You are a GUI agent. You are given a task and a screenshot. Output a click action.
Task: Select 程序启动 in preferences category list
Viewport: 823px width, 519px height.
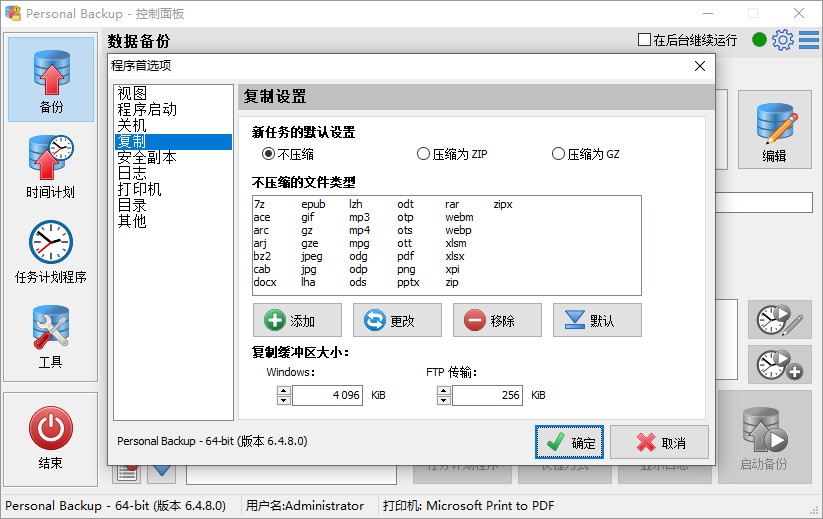click(173, 110)
